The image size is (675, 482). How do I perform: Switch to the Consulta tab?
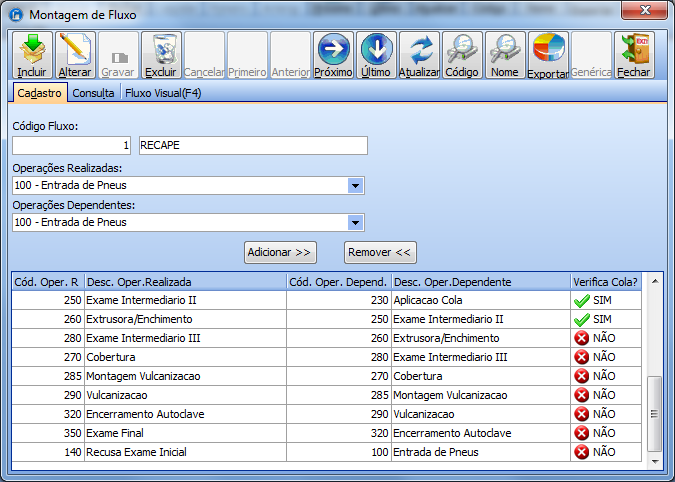click(x=94, y=93)
